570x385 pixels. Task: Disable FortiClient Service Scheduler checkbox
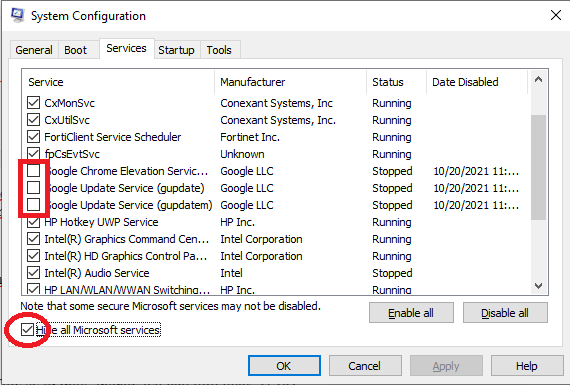(x=33, y=137)
